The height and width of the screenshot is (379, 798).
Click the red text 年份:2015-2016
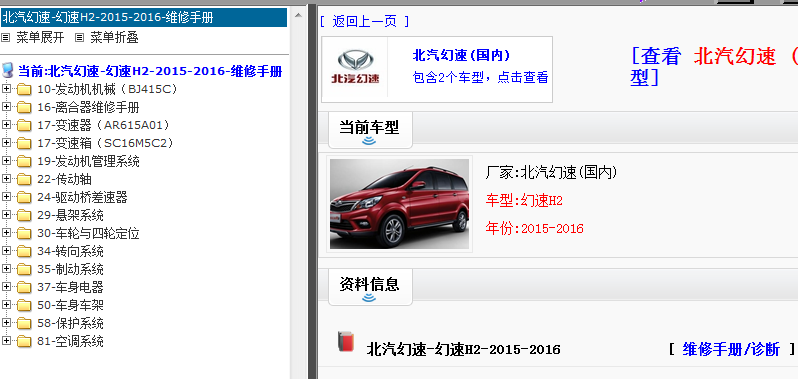coord(535,228)
